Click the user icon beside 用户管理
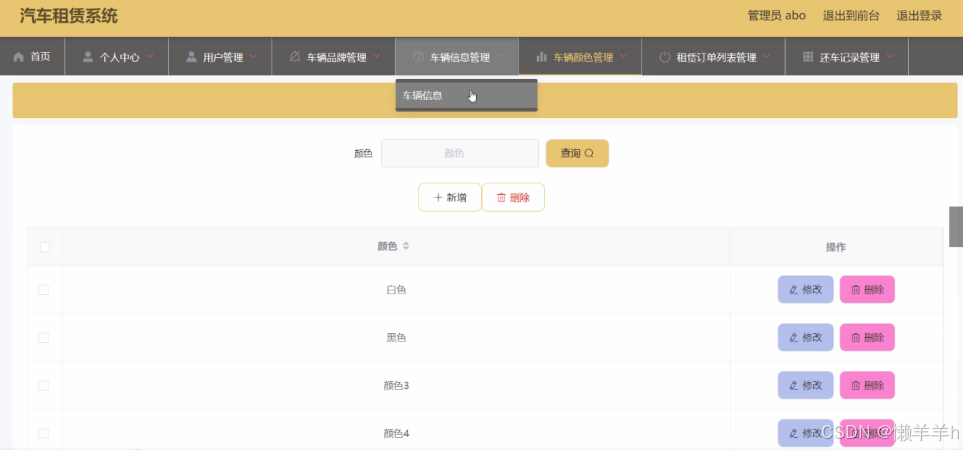This screenshot has height=450, width=963. point(191,57)
